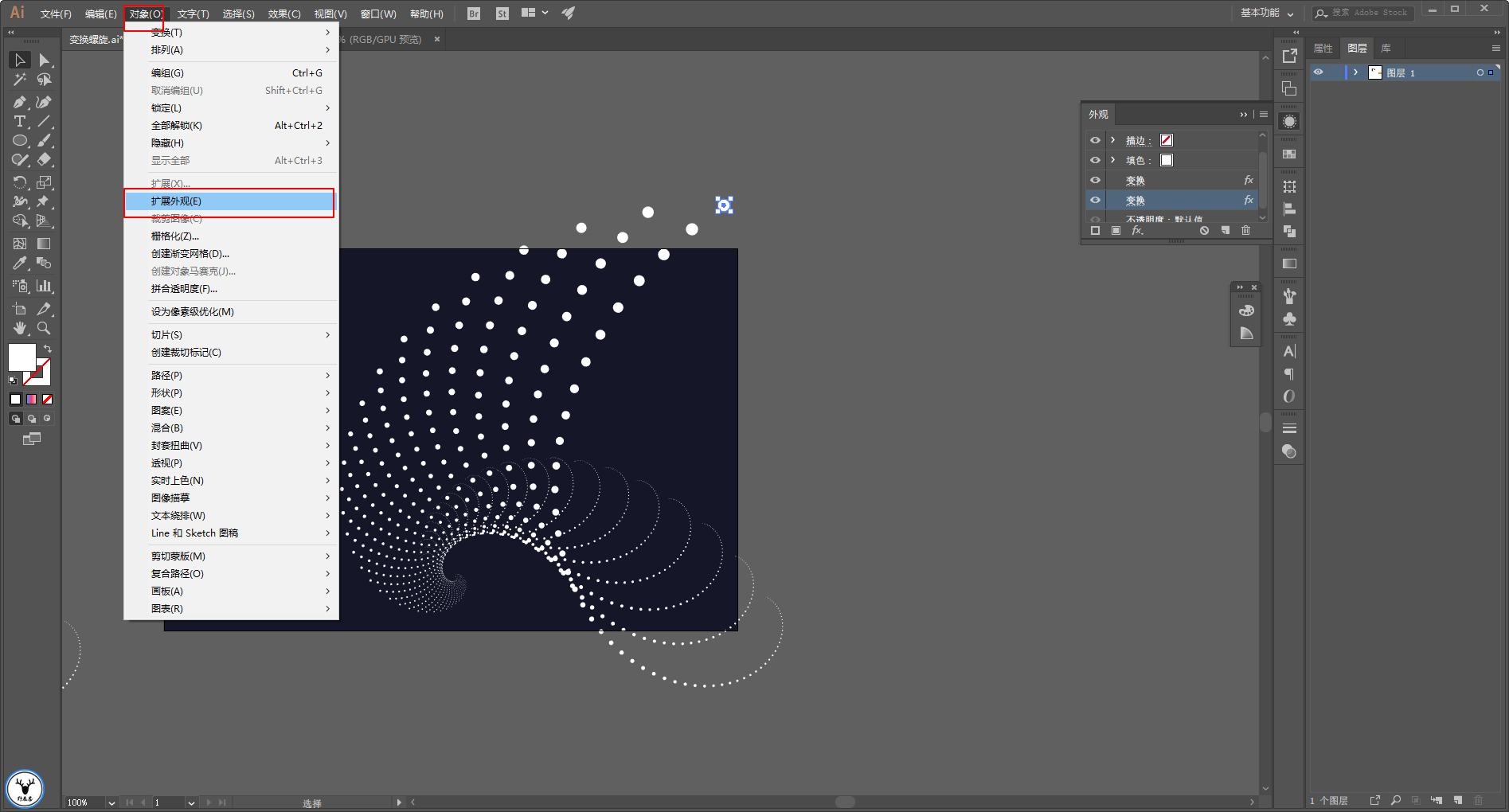This screenshot has width=1509, height=812.
Task: Delete selected item in Appearance panel
Action: point(1245,230)
